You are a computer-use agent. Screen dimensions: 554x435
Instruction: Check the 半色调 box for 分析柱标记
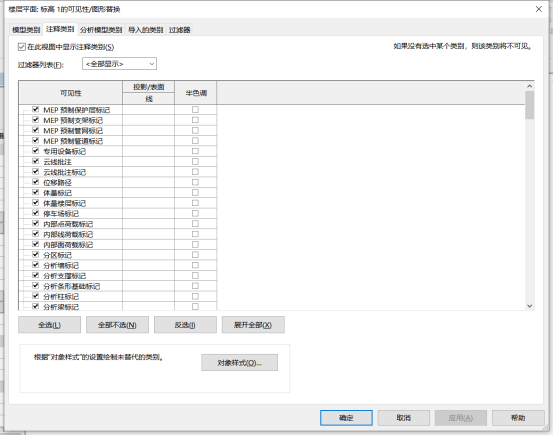pyautogui.click(x=195, y=296)
